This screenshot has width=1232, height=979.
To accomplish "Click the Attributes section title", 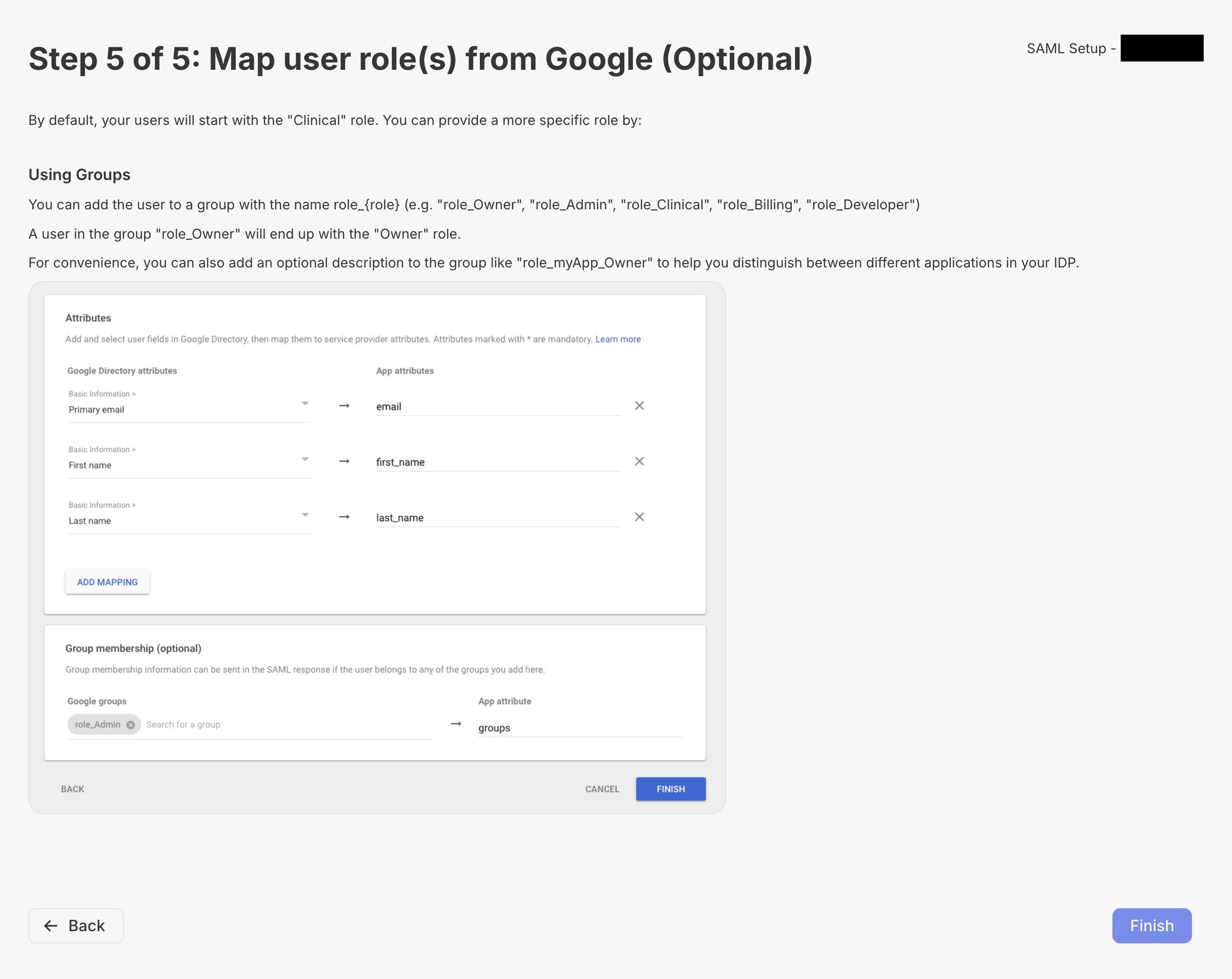I will 88,318.
